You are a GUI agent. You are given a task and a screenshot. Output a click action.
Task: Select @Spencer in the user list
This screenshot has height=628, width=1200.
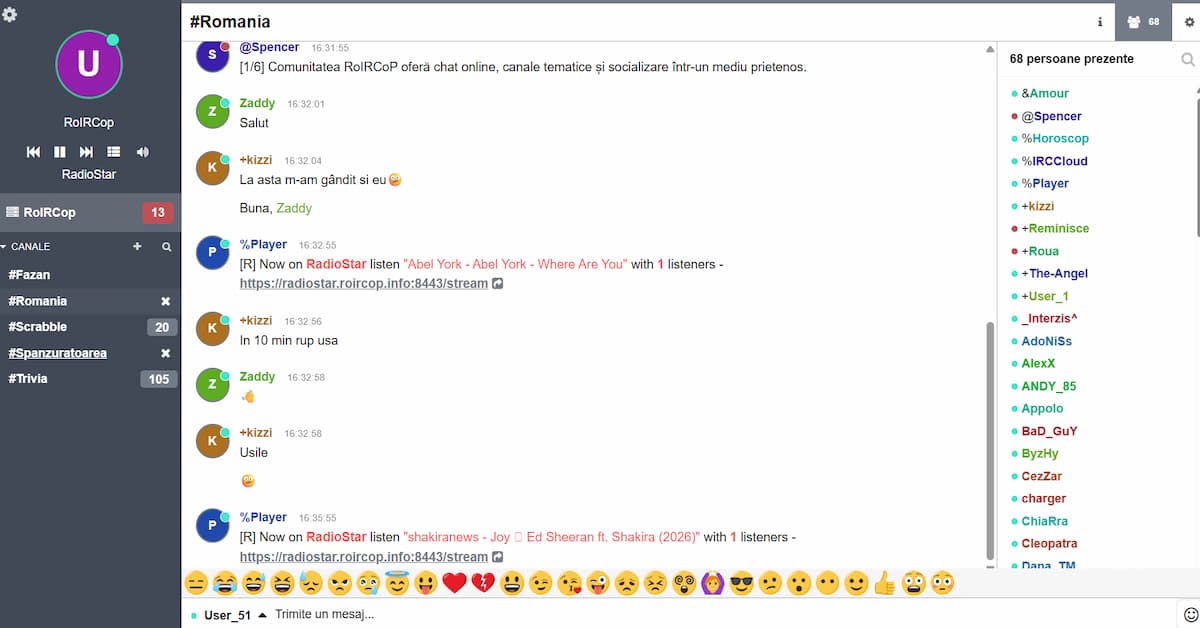point(1051,116)
